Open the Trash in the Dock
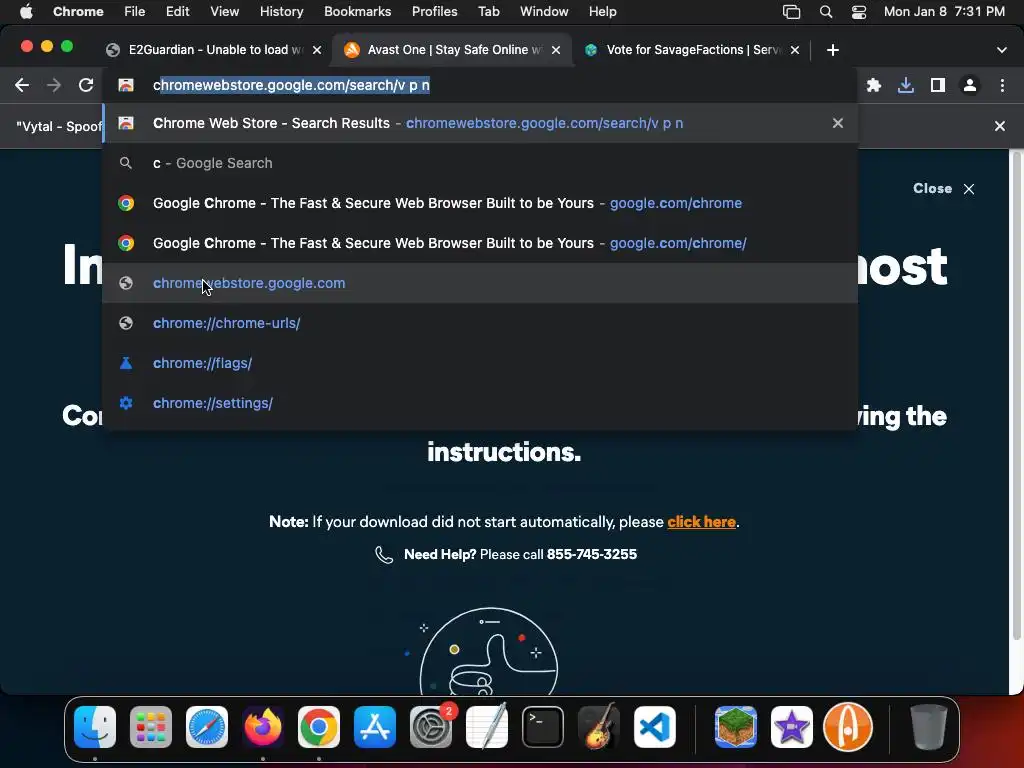The width and height of the screenshot is (1024, 768). coord(929,727)
